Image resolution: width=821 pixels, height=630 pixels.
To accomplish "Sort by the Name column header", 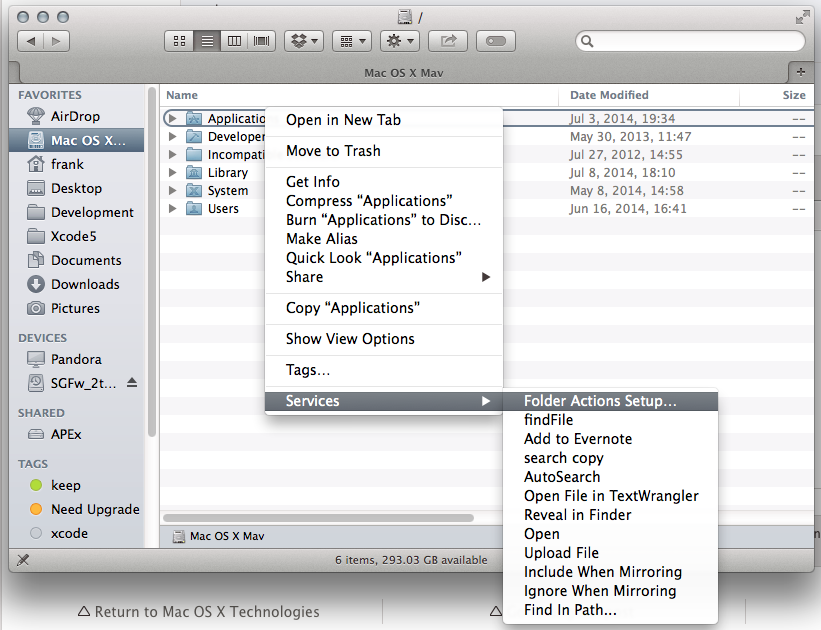I will tap(360, 95).
